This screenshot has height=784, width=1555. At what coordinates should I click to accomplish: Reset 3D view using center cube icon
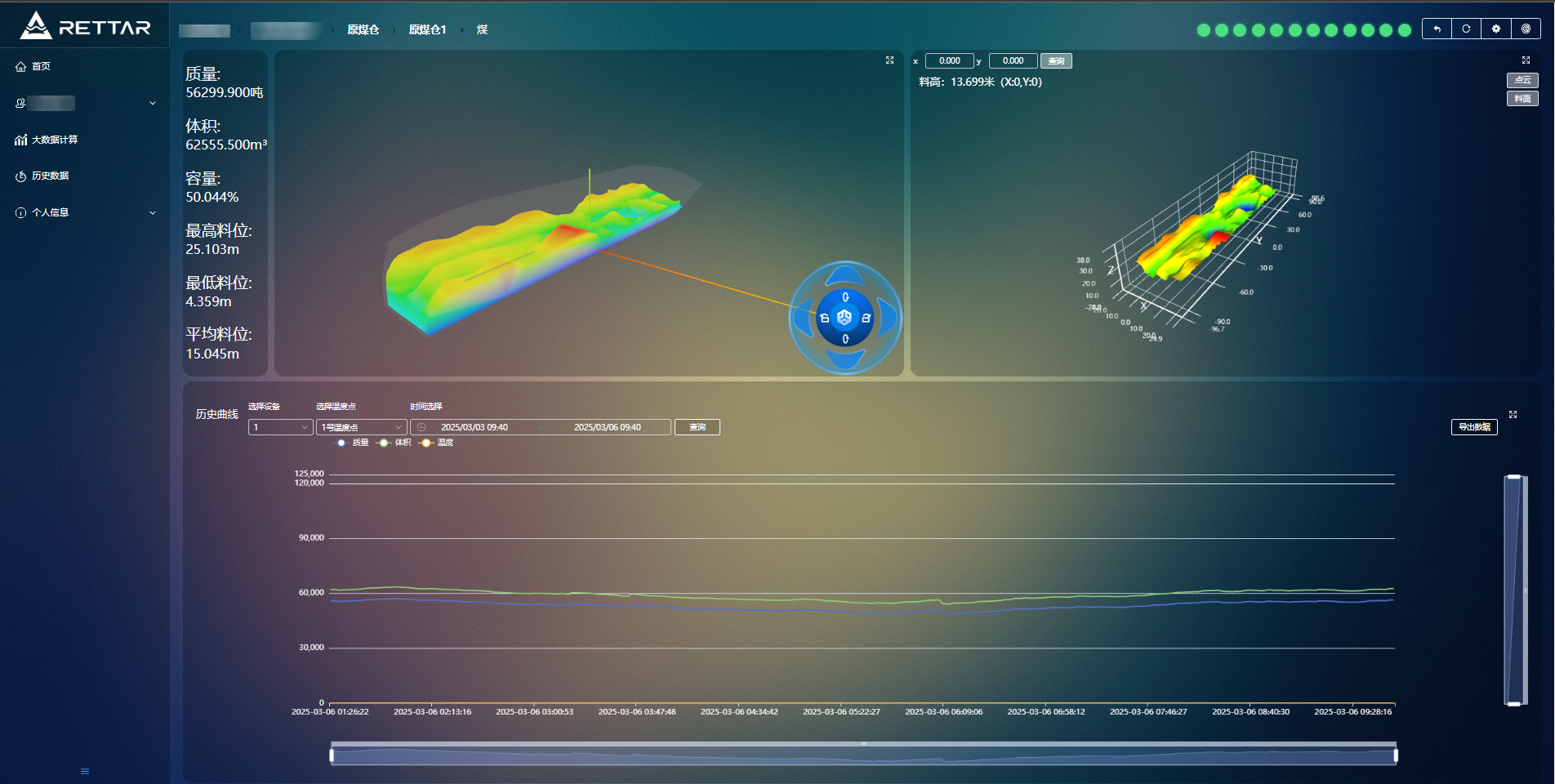point(844,318)
